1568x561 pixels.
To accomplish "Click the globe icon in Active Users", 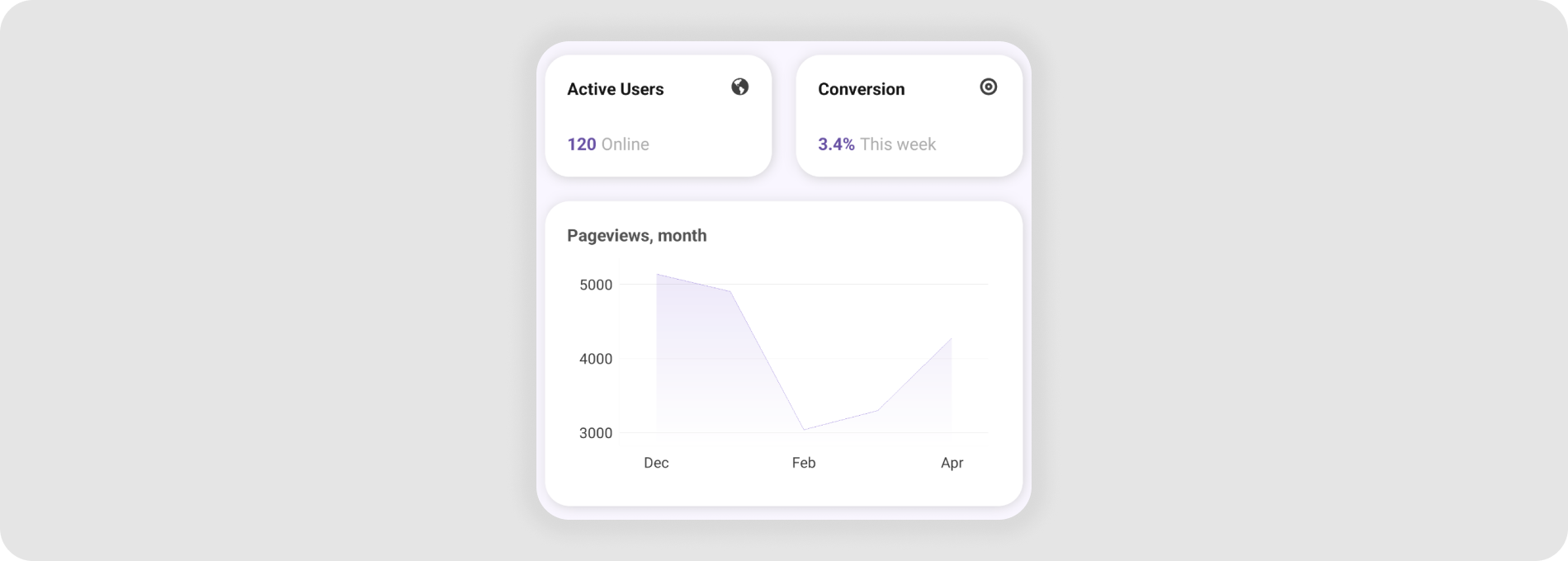I will tap(740, 87).
